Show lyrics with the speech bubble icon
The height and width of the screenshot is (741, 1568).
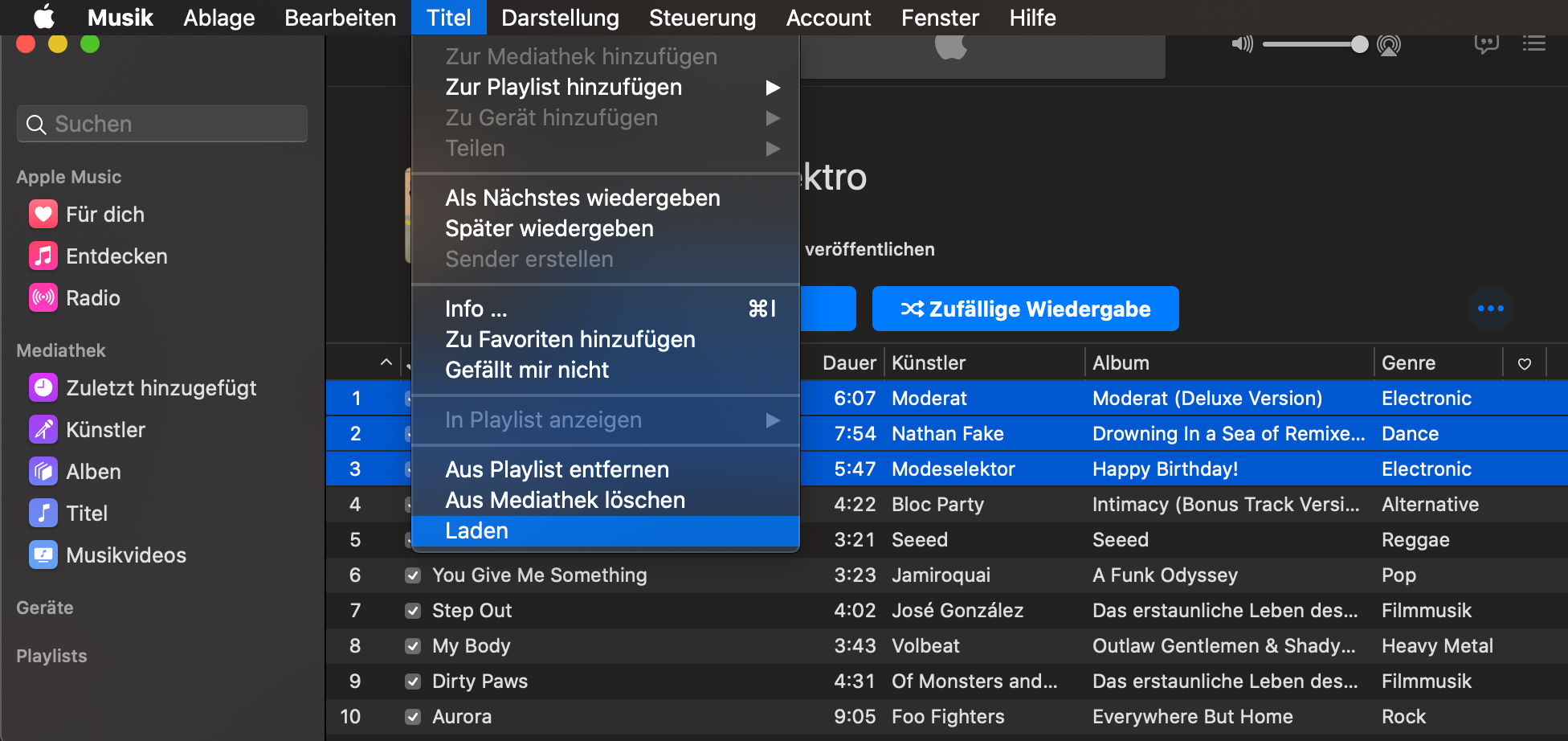click(x=1486, y=43)
